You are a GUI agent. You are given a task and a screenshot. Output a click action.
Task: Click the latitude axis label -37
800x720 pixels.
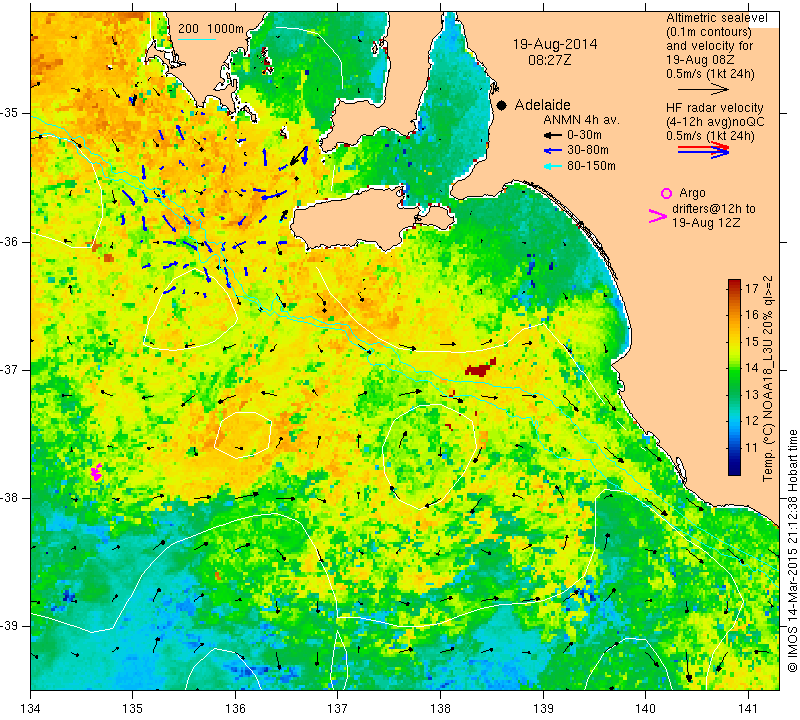[x=9, y=369]
